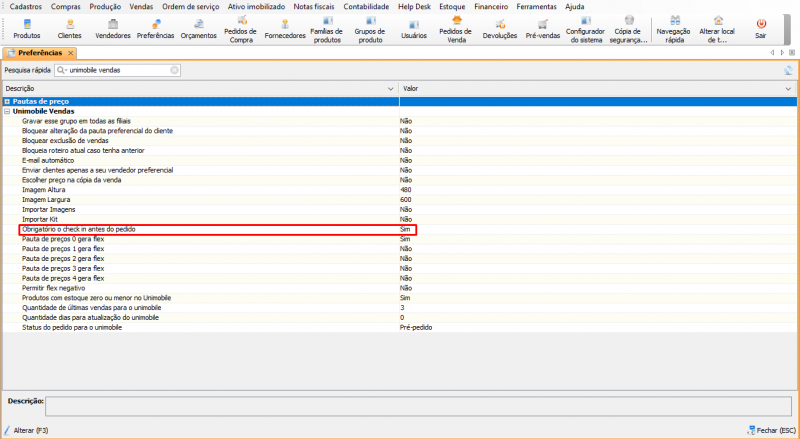Open the Vendas menu
This screenshot has width=800, height=439.
[141, 7]
